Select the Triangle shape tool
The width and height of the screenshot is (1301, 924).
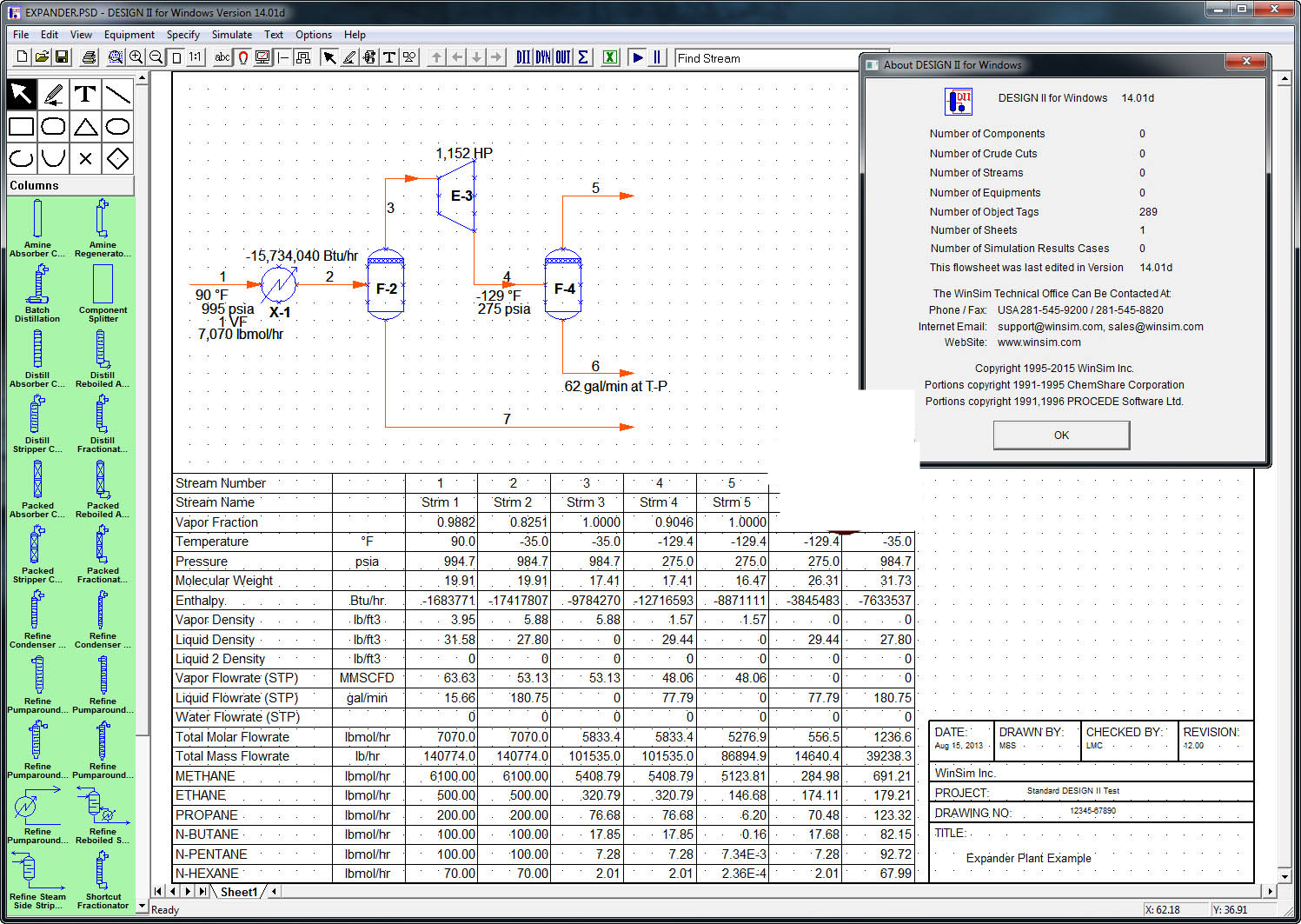[85, 127]
